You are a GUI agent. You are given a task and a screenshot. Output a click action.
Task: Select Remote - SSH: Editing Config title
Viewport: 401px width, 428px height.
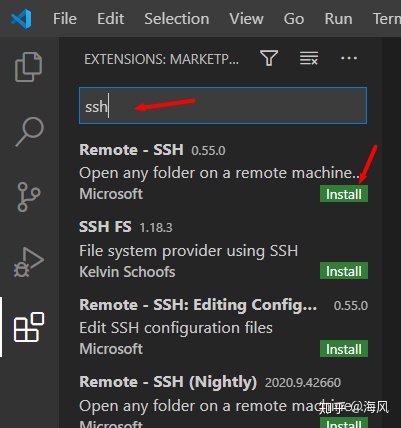tap(198, 305)
